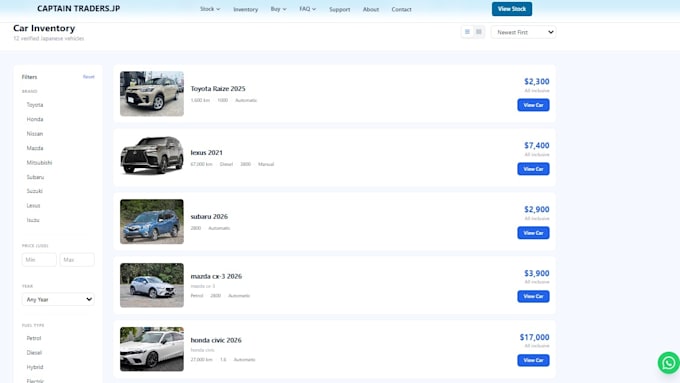680x383 pixels.
Task: Click the subaru 2026 title
Action: 209,216
